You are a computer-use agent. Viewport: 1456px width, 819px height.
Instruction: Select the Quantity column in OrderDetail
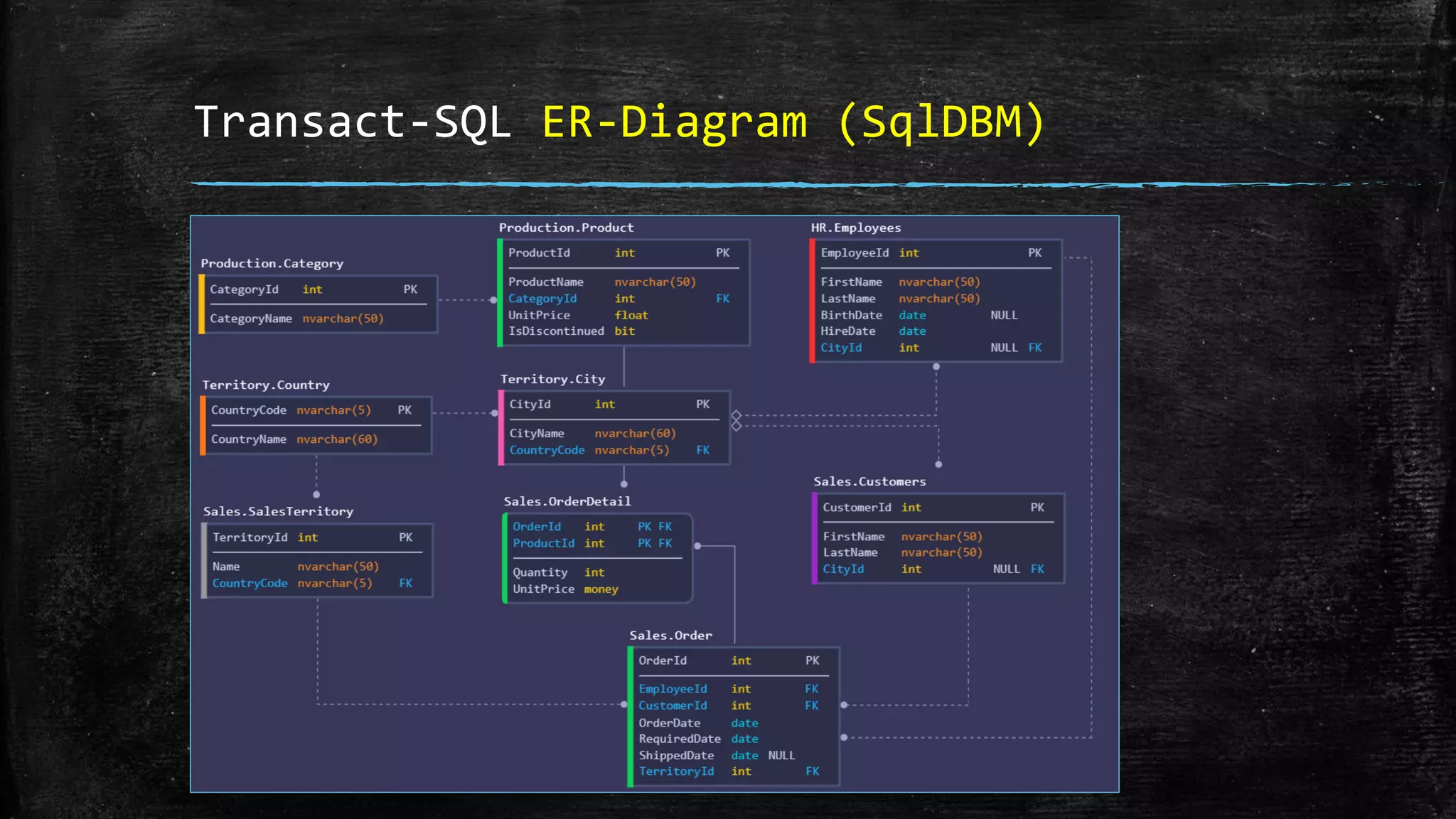[596, 572]
